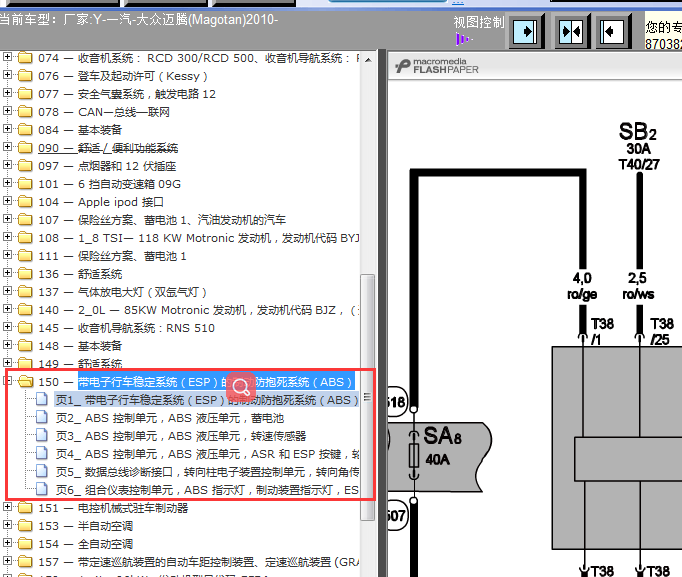
Task: Open 页3_ ABS 液压单元，转速传感器 page
Action: (181, 436)
